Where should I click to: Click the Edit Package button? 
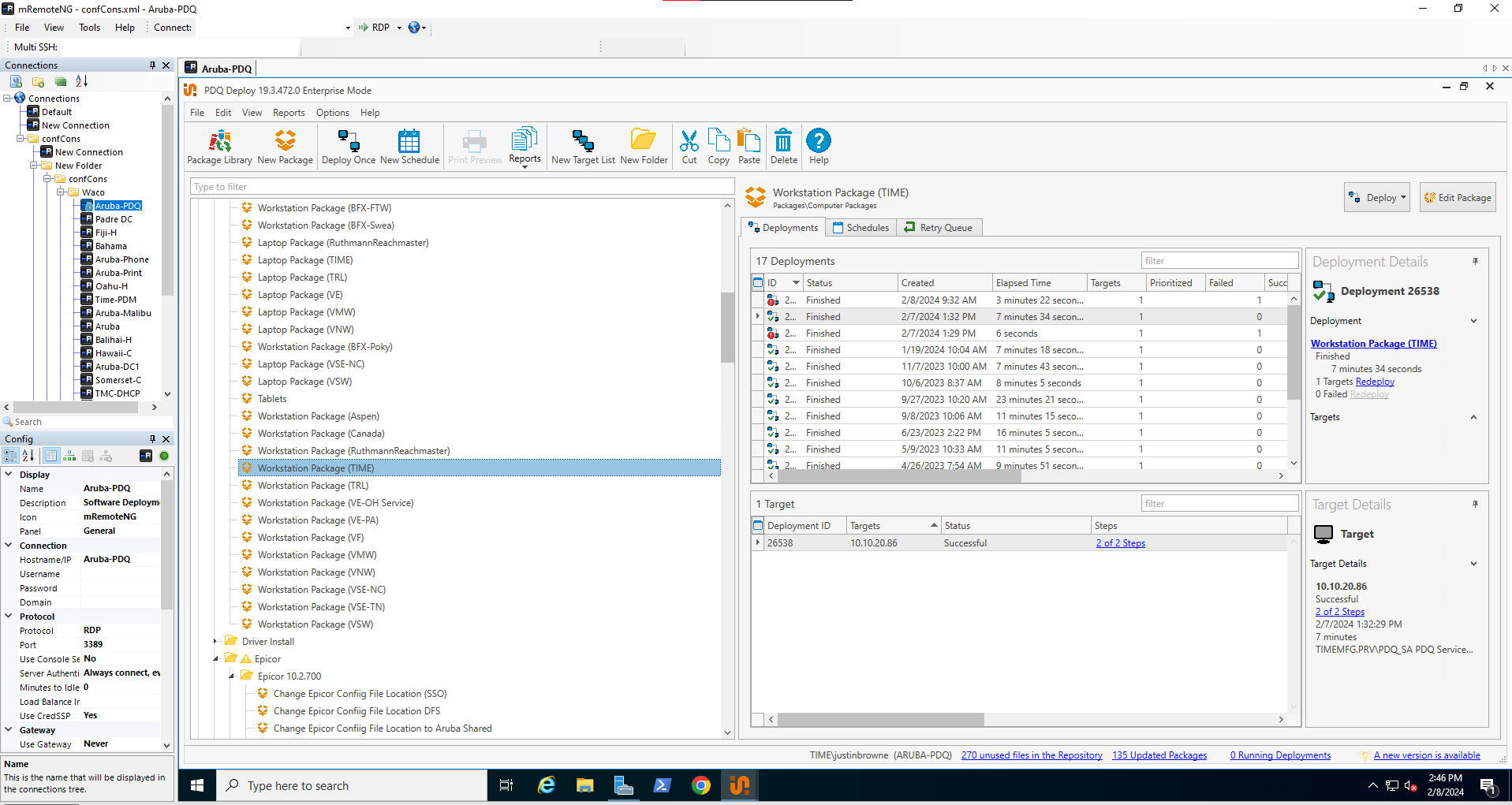[1458, 198]
